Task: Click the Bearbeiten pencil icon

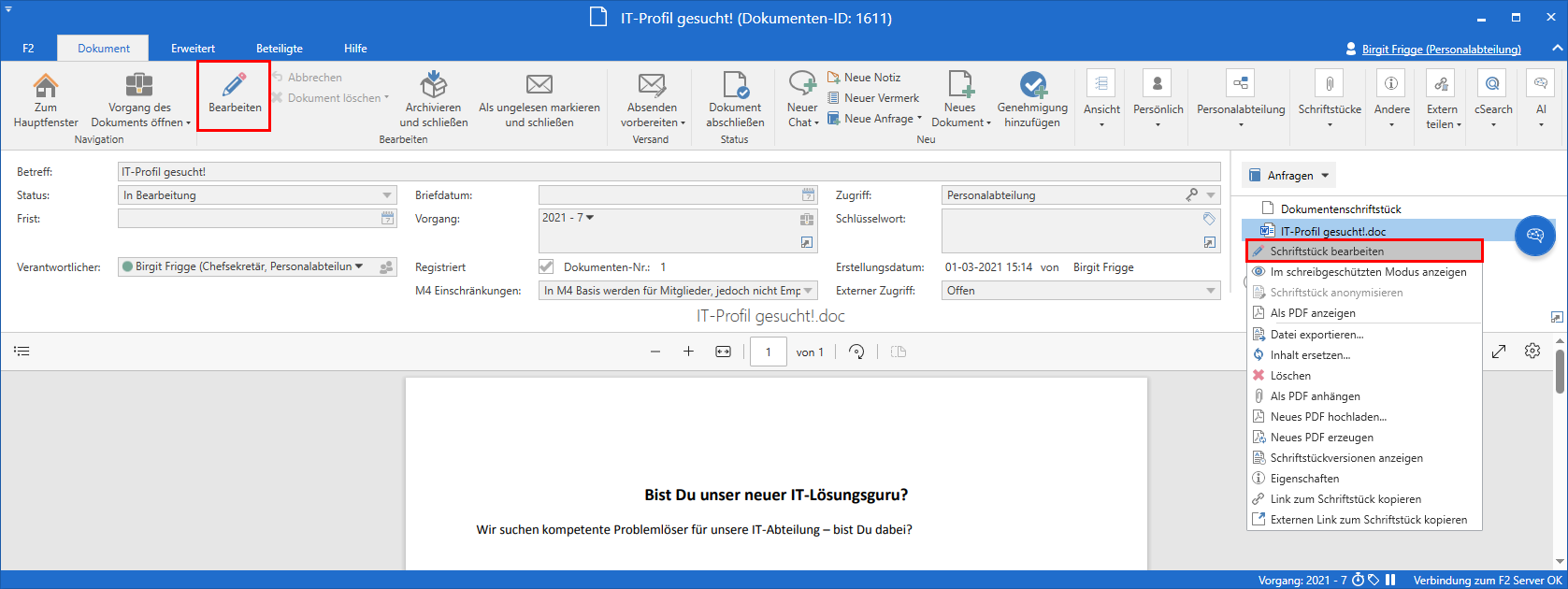Action: tap(234, 86)
